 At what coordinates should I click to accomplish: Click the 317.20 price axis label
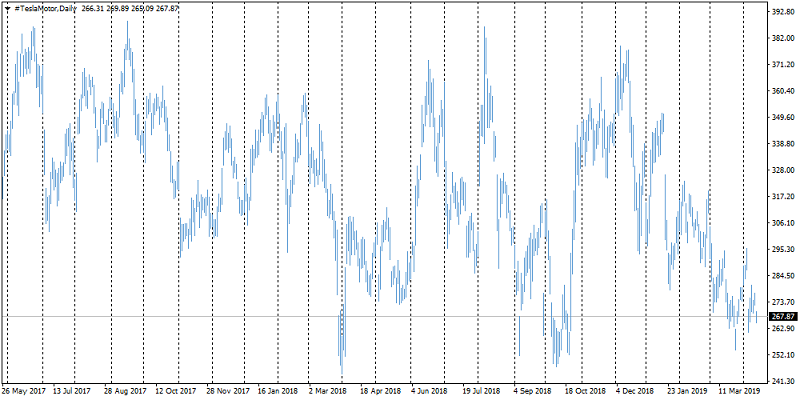point(784,196)
